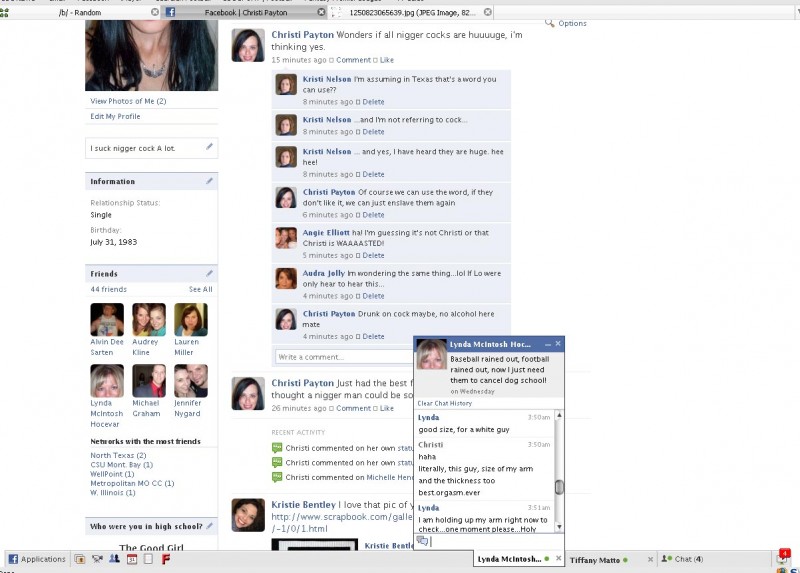This screenshot has width=800, height=573.
Task: Click the chat scrollbar up arrow
Action: click(559, 415)
